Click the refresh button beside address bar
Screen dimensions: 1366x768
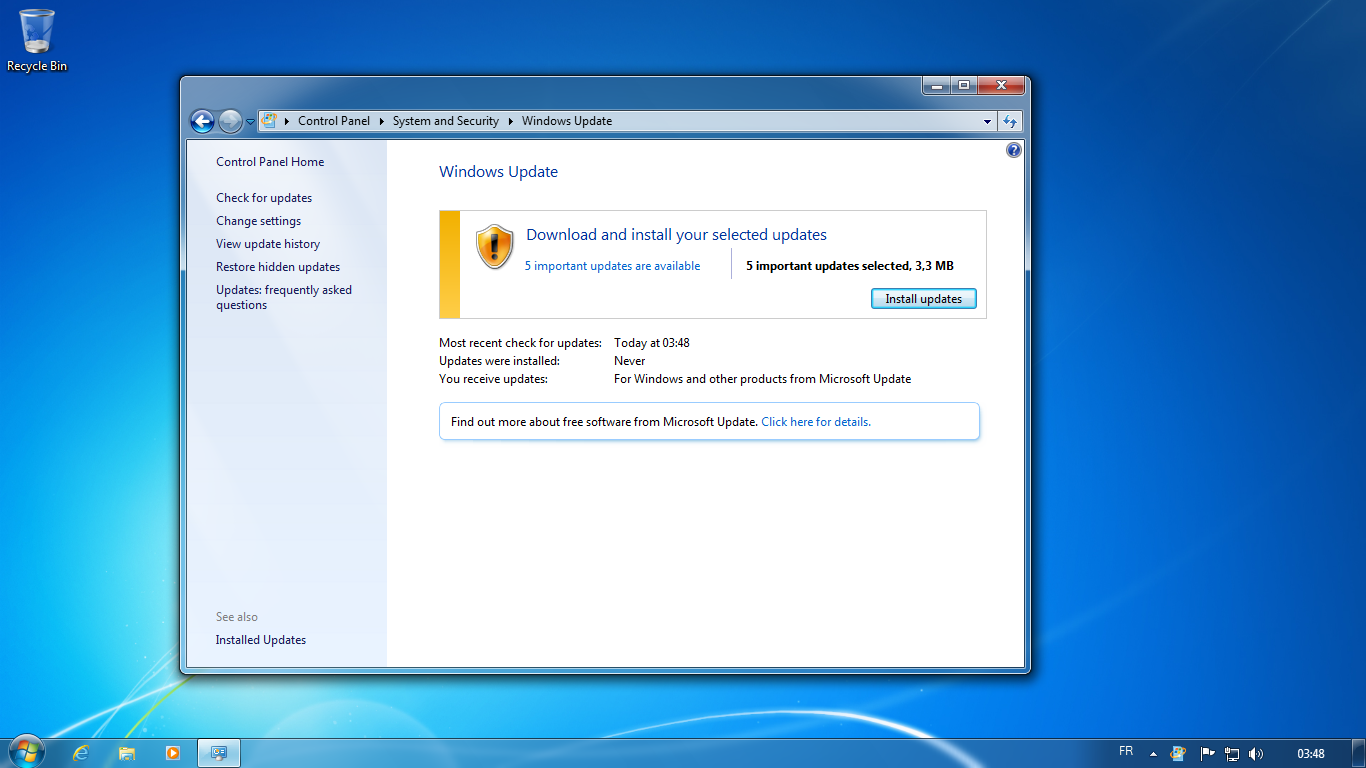(1010, 121)
